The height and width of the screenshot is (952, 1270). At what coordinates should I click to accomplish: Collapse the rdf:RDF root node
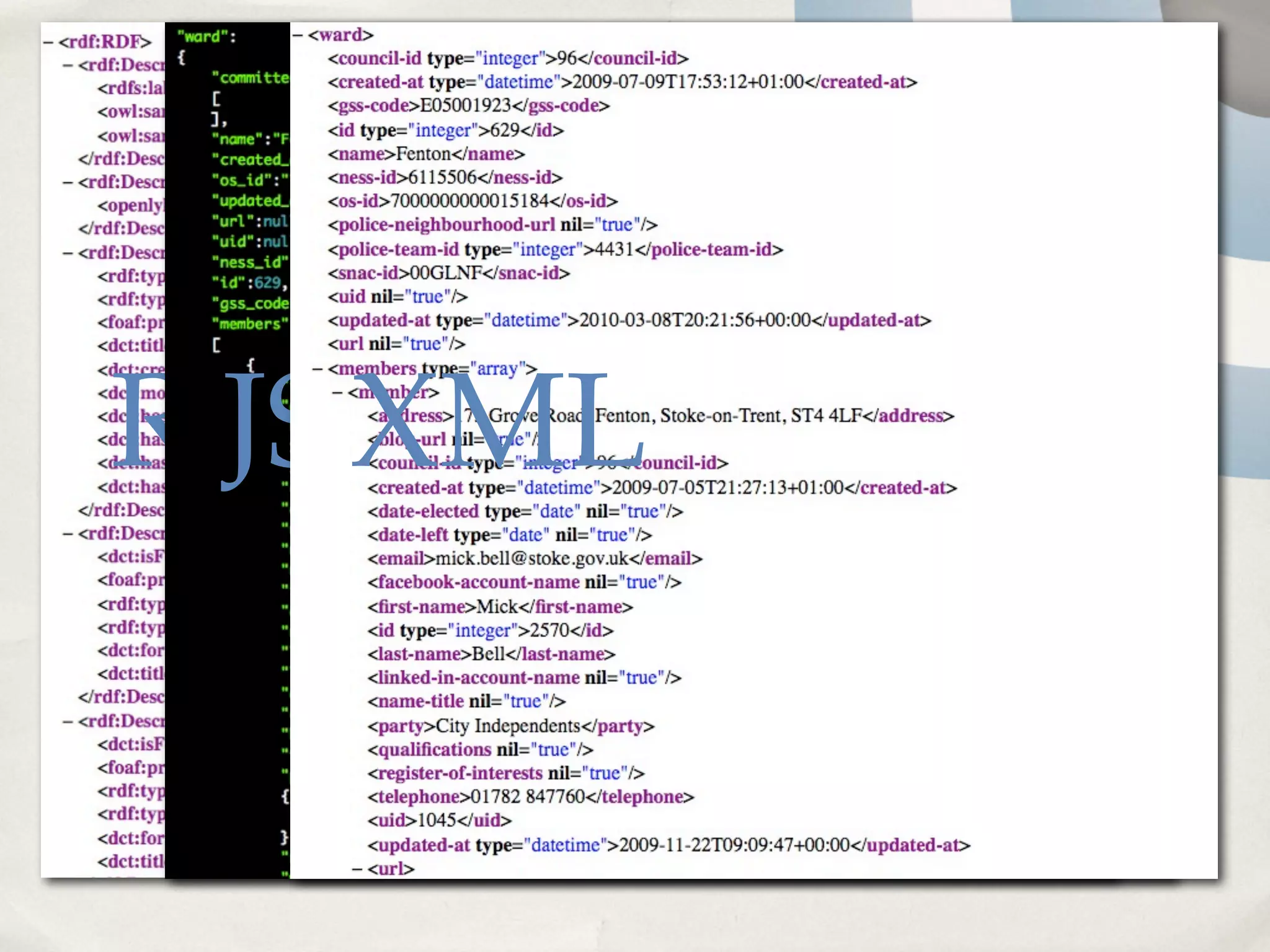coord(48,42)
